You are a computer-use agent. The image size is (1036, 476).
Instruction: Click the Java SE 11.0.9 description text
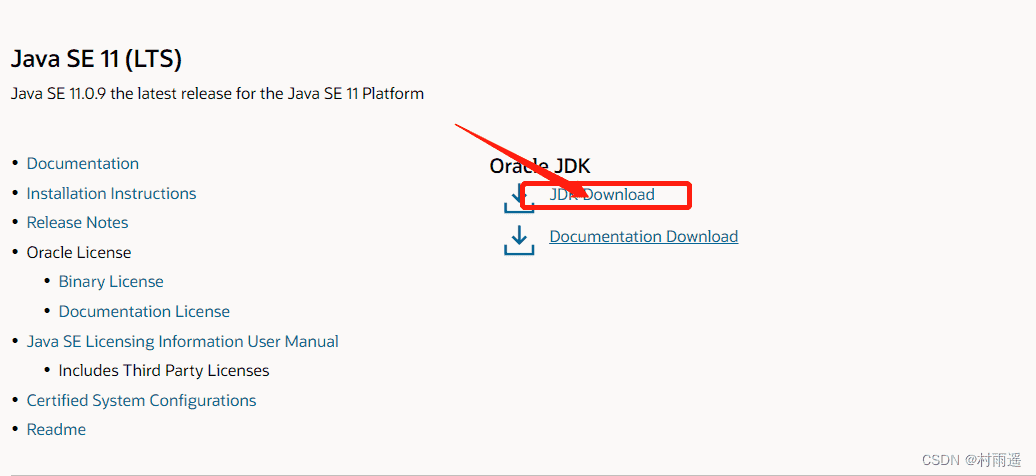pos(217,94)
